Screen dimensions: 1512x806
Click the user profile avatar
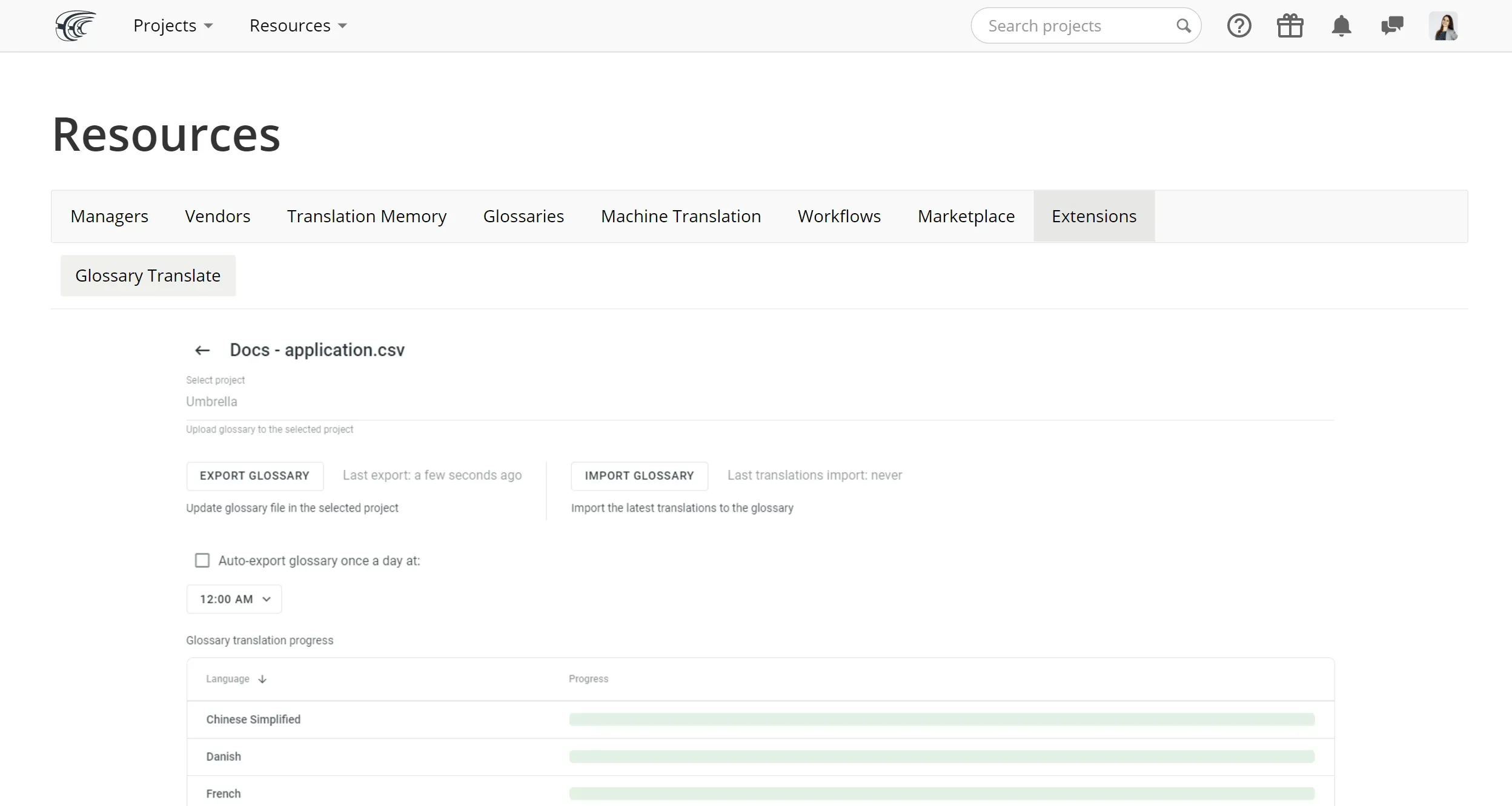point(1443,26)
